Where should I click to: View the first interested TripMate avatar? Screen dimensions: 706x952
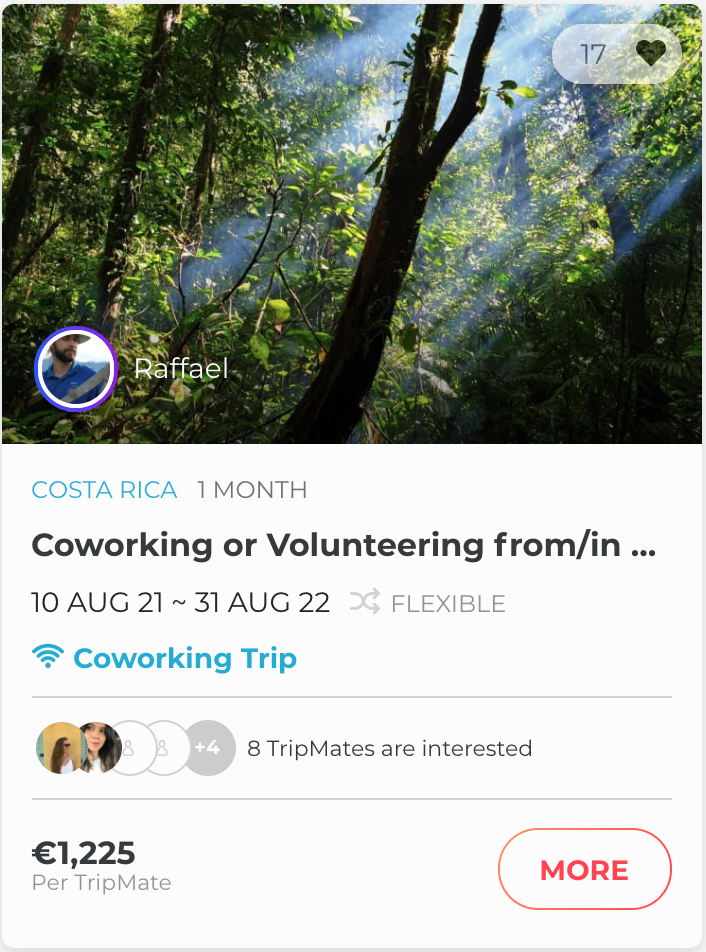[x=58, y=748]
